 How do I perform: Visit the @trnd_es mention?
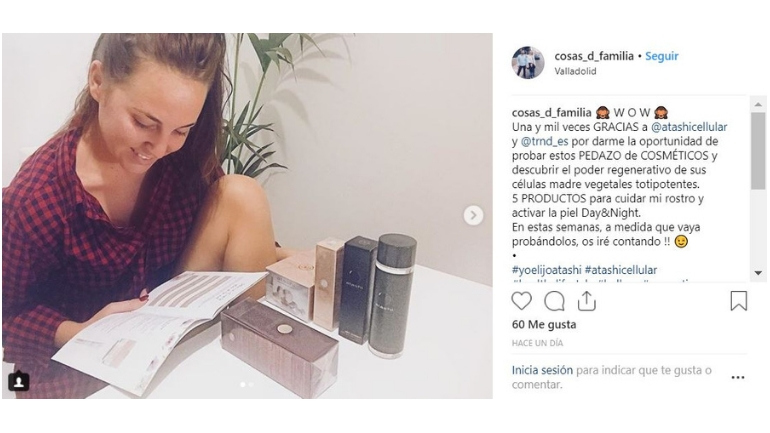pos(544,141)
